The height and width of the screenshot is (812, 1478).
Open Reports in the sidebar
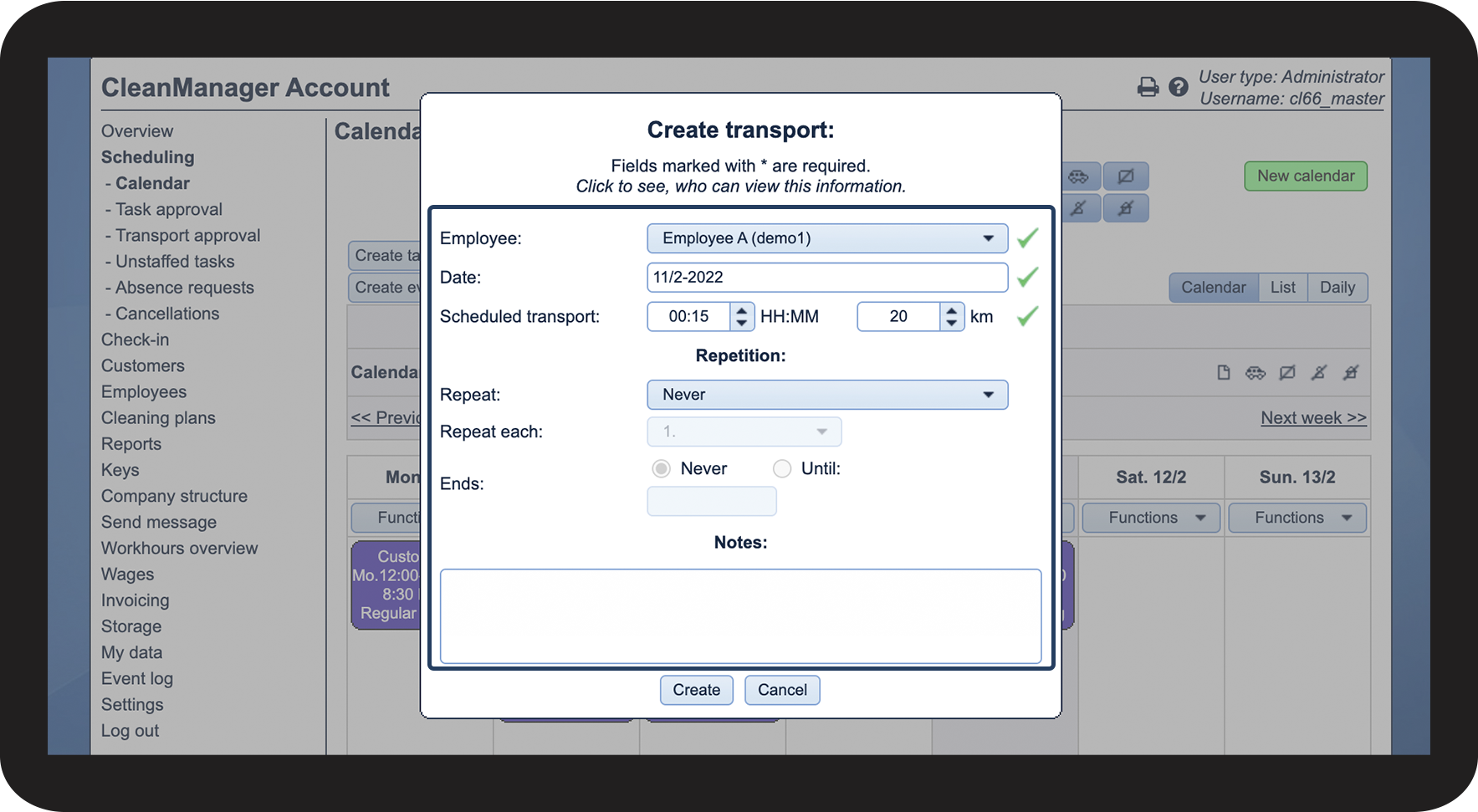click(x=131, y=444)
